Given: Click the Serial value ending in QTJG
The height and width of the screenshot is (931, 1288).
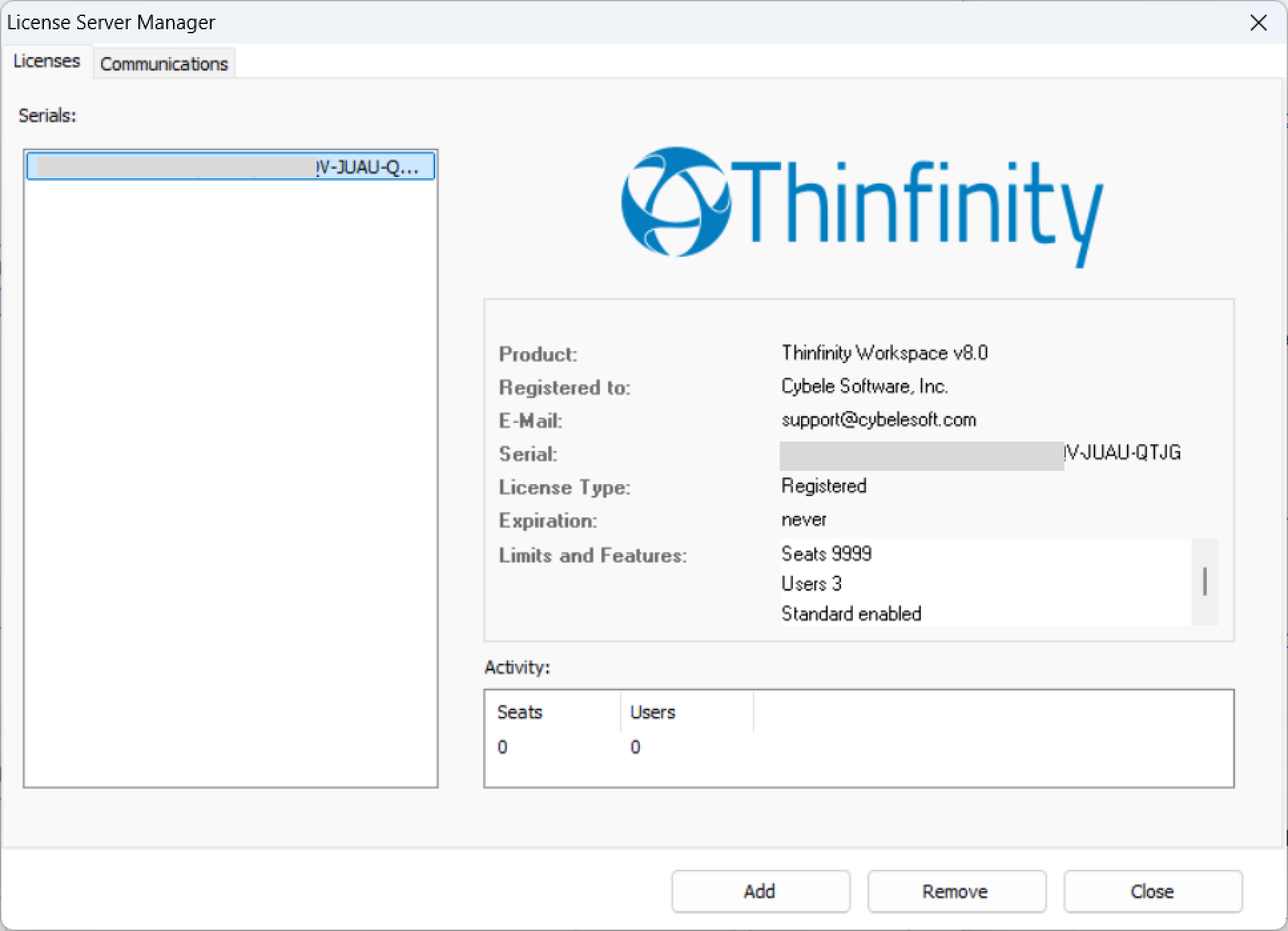Looking at the screenshot, I should point(1122,454).
